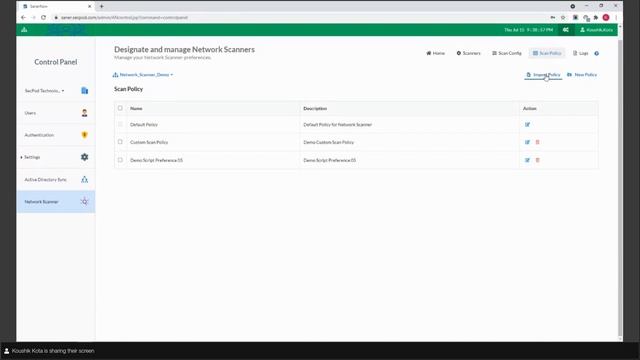Click the Default Policy for Network Scanner description
Screen dimensions: 640x360
pyautogui.click(x=338, y=124)
